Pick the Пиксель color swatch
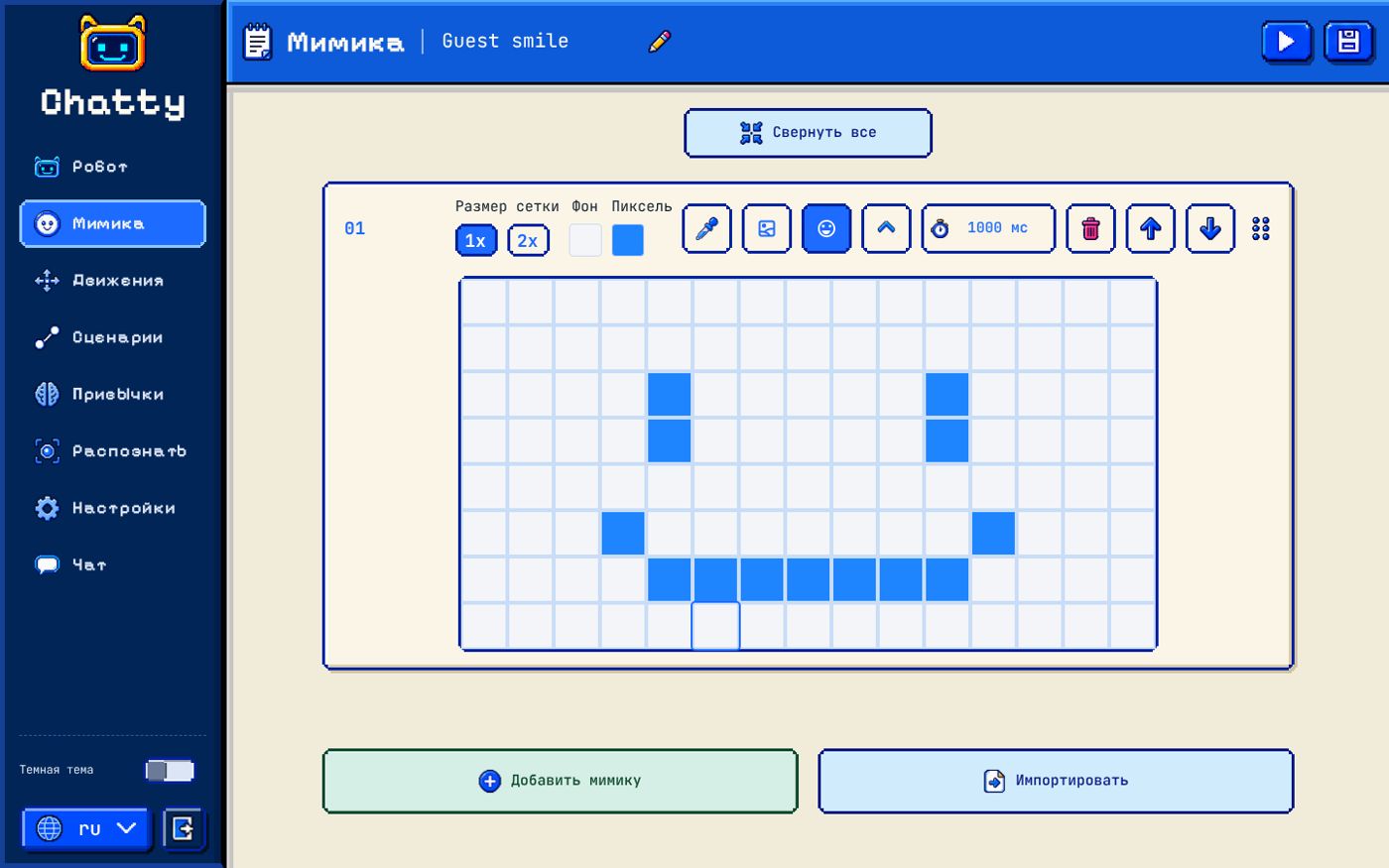This screenshot has width=1389, height=868. click(x=628, y=240)
